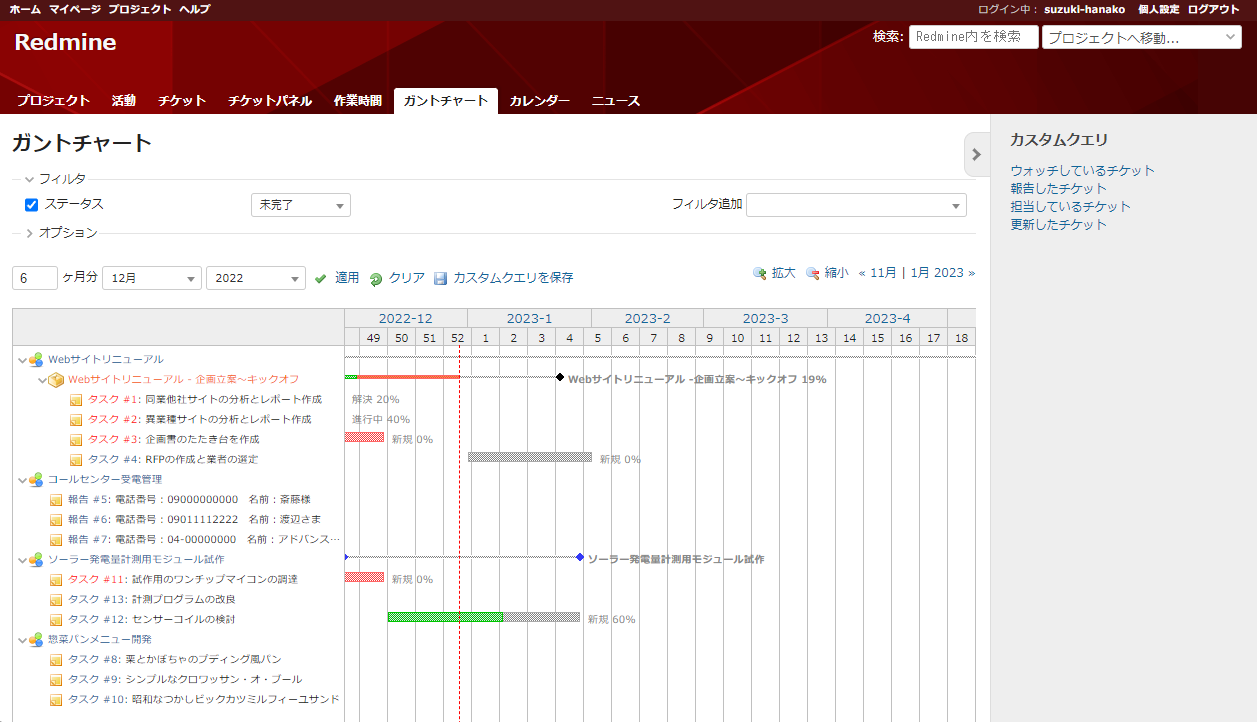Open 担当しているチケット custom query
The image size is (1257, 722).
(1070, 207)
